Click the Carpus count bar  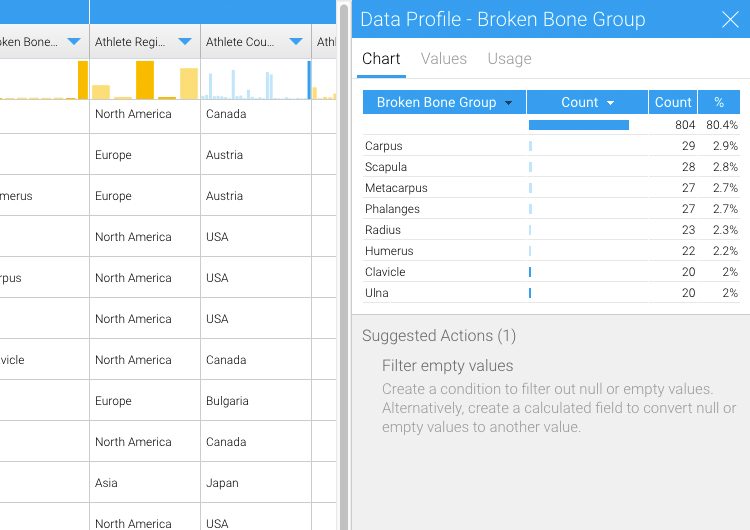click(x=530, y=146)
